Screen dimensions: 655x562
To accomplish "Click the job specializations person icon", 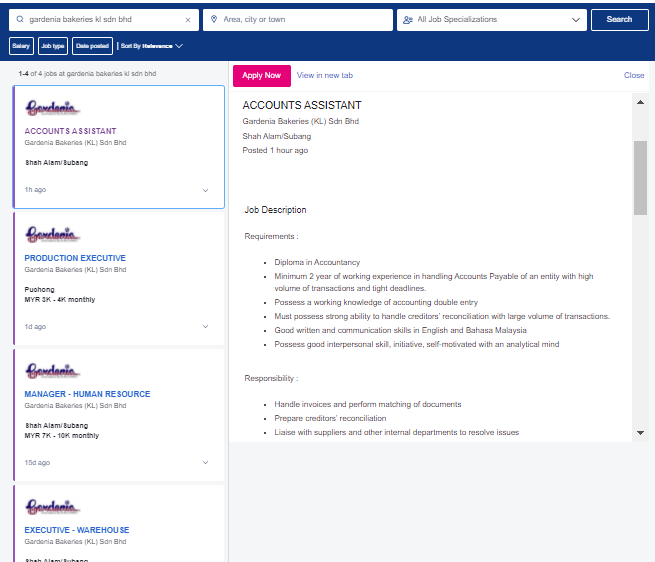I will pyautogui.click(x=408, y=20).
